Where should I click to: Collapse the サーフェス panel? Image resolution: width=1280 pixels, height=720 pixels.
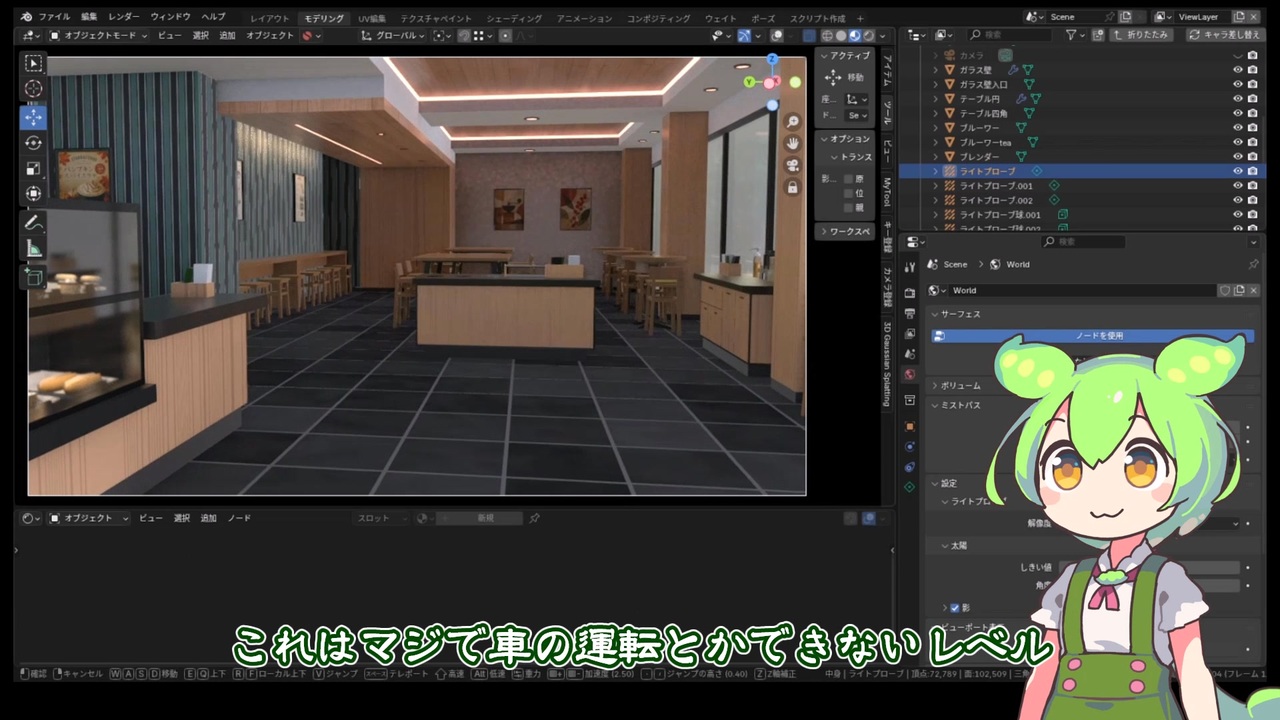click(936, 314)
